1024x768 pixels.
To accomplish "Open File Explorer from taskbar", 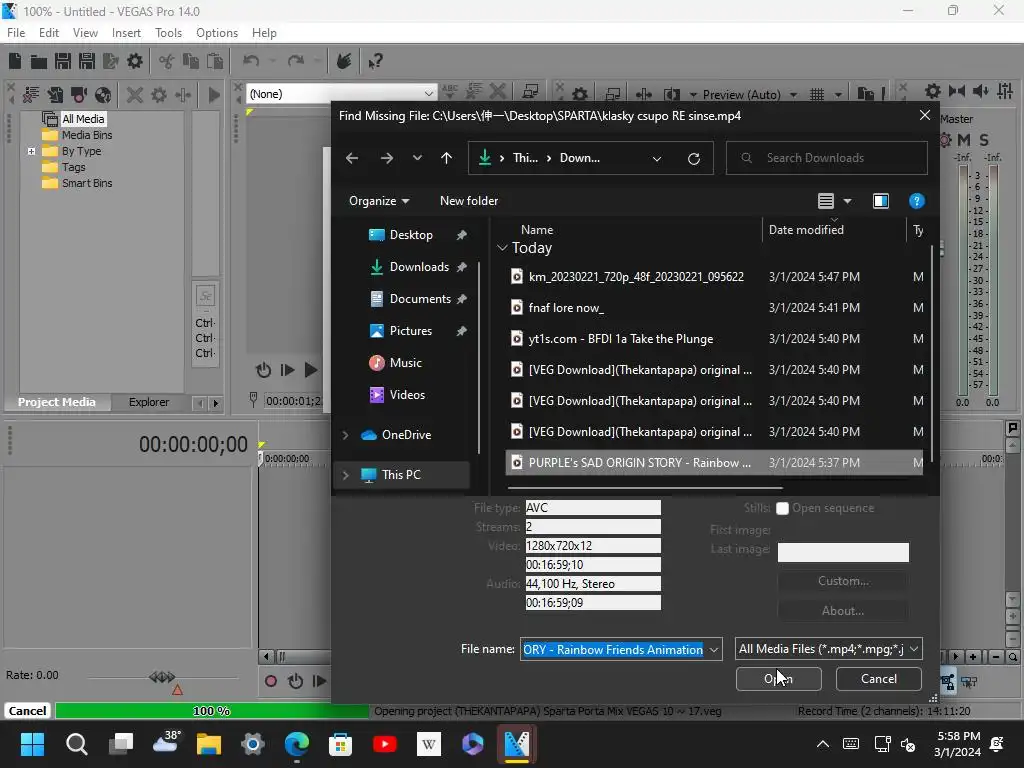I will 209,744.
